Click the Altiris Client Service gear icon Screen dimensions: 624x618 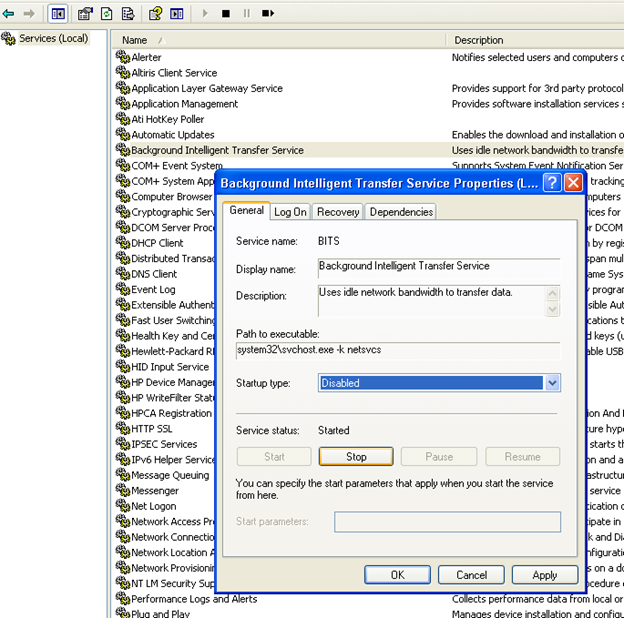coord(123,72)
